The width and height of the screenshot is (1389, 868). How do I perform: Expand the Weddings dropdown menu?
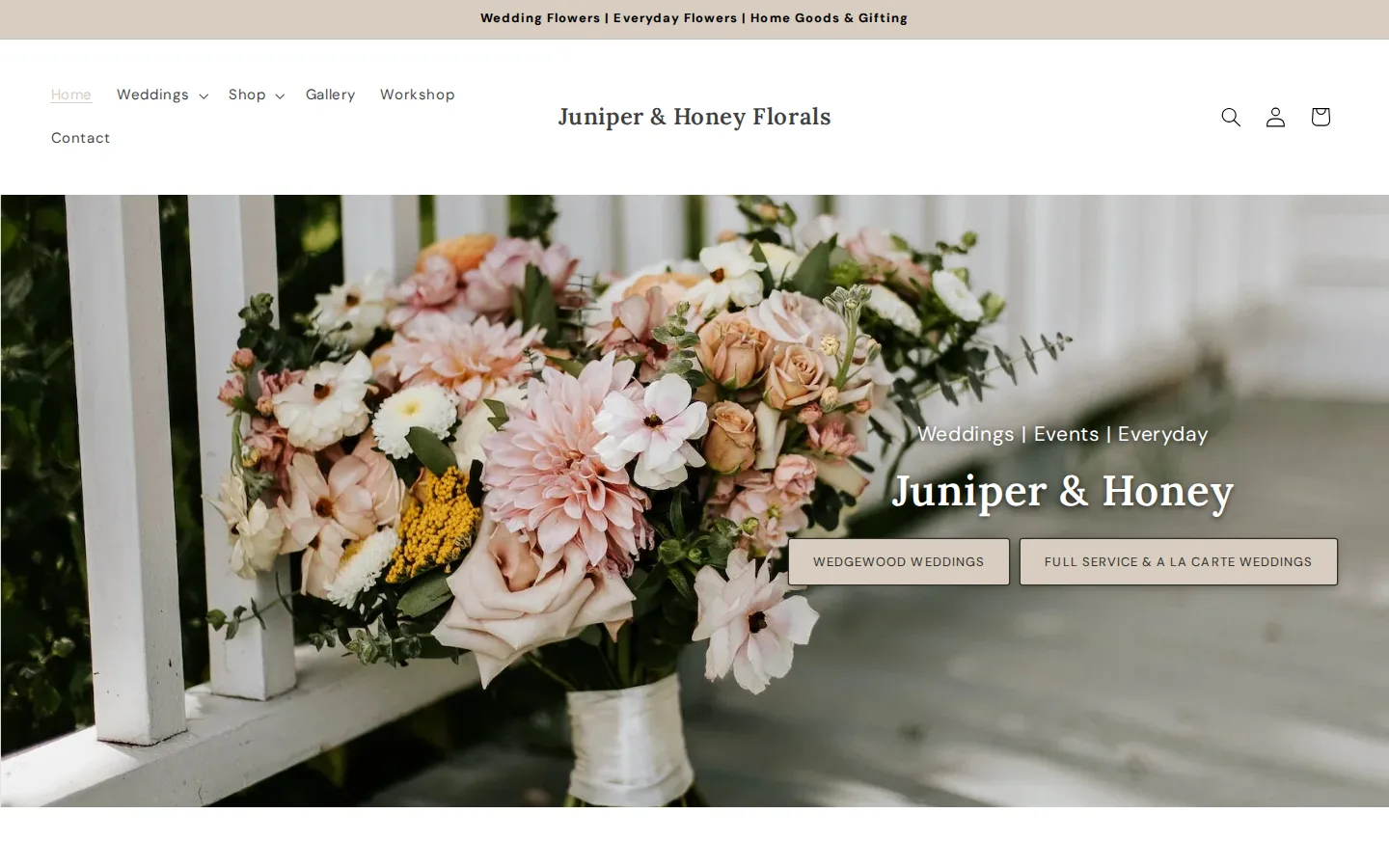coord(162,95)
